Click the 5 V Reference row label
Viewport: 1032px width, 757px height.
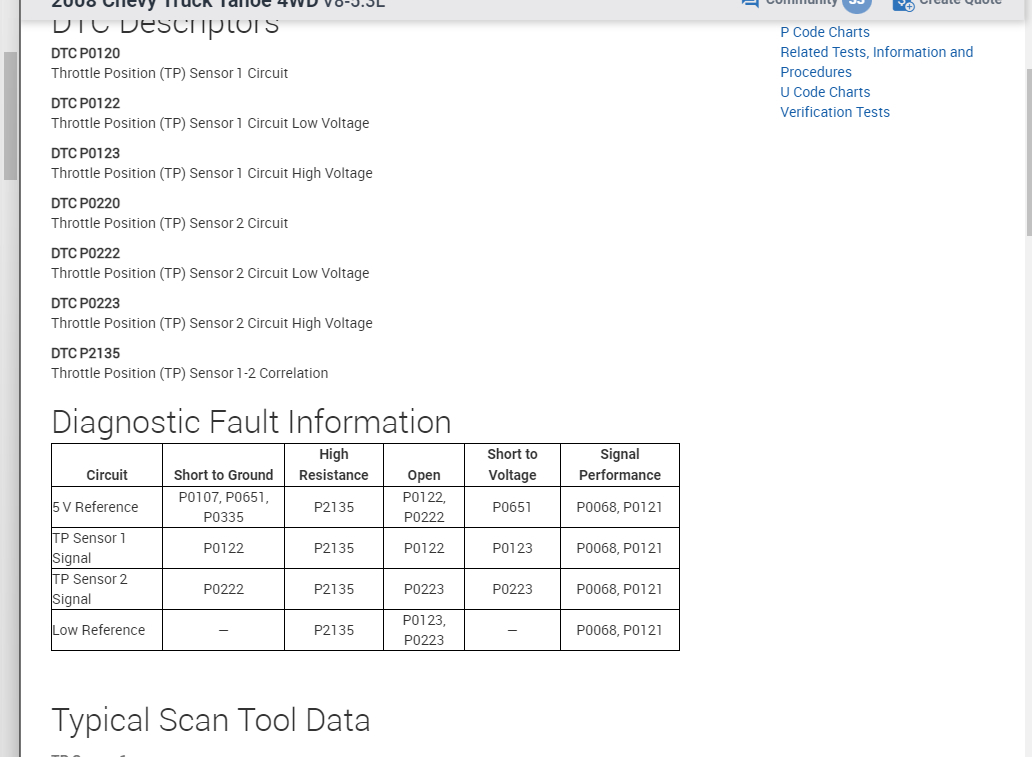pos(95,508)
